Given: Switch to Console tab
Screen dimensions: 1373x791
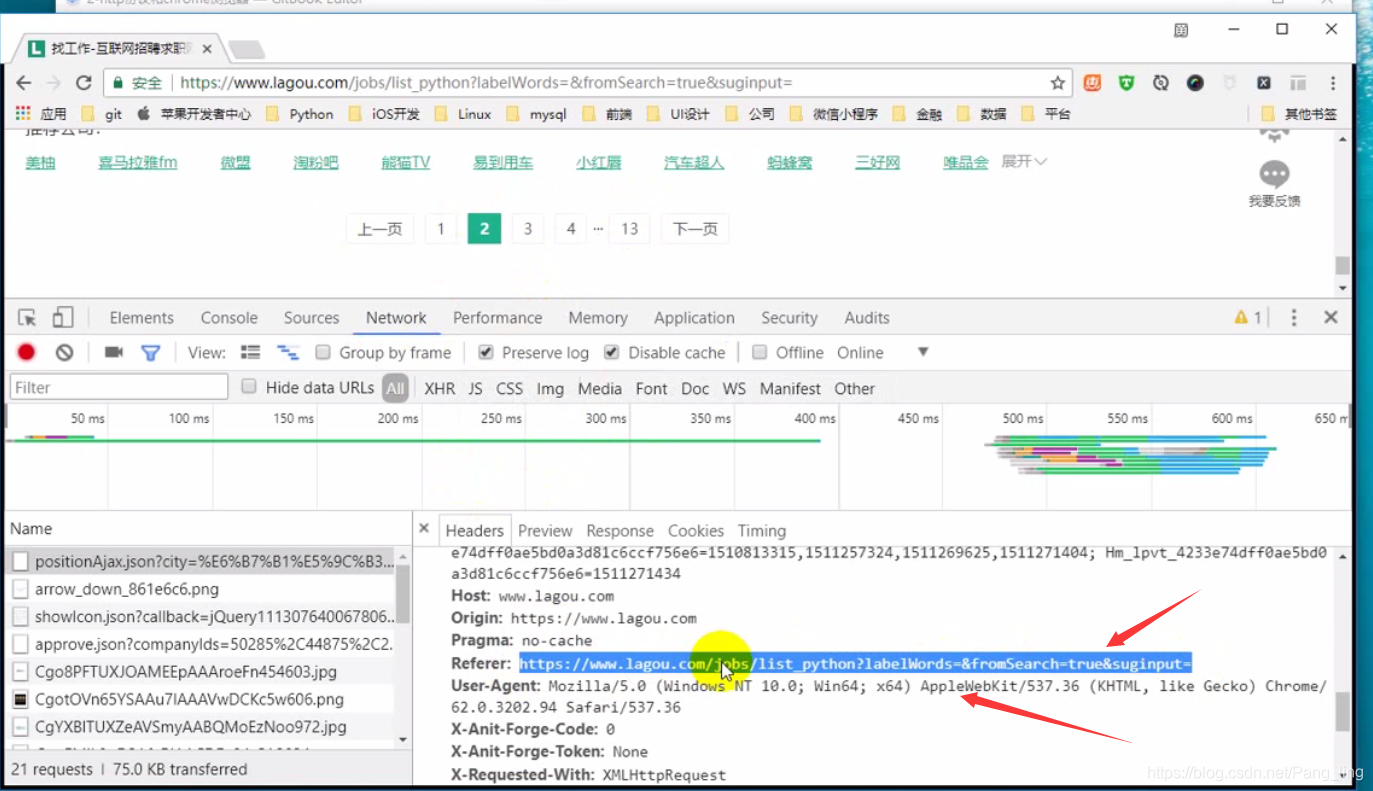Looking at the screenshot, I should (x=229, y=318).
